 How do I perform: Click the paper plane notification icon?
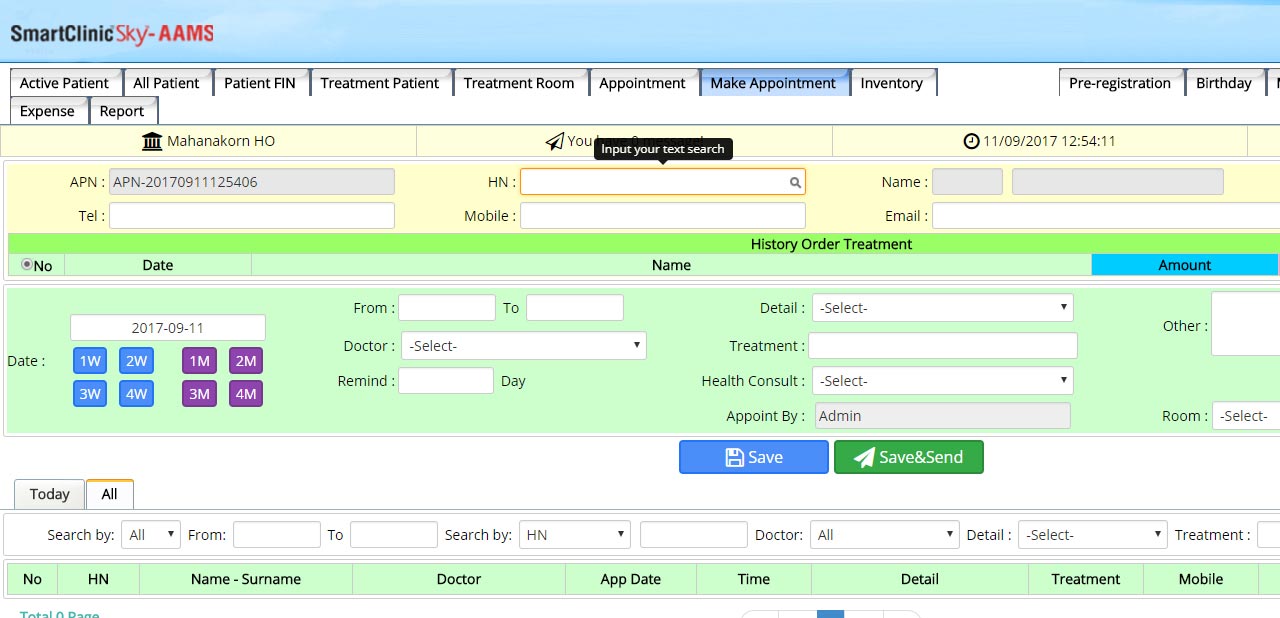(554, 141)
